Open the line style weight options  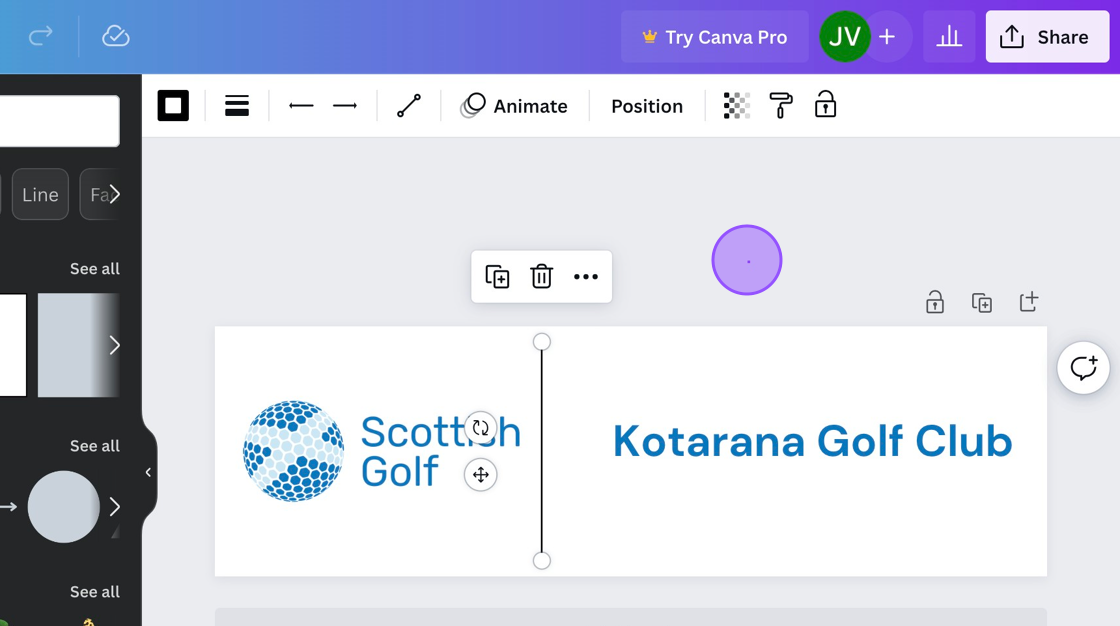click(x=236, y=106)
